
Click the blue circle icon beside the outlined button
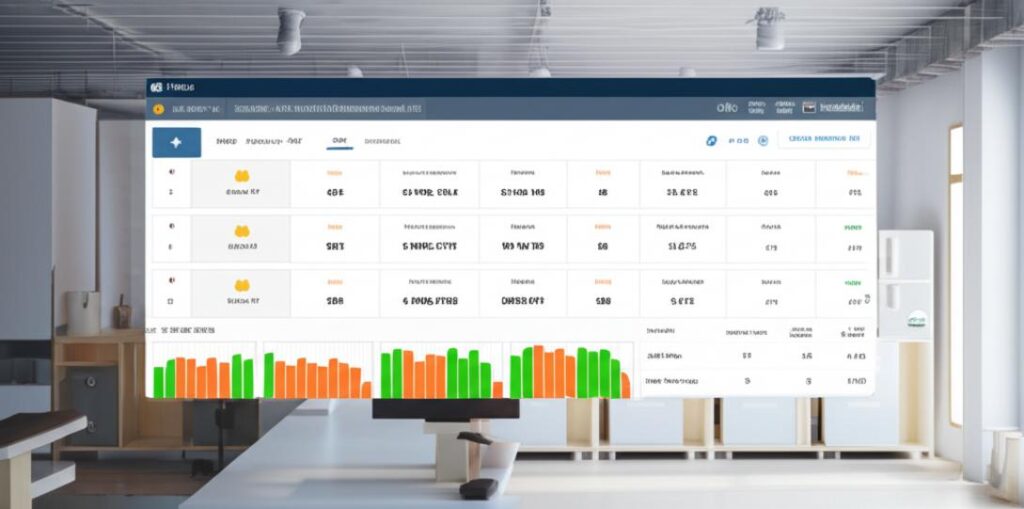click(762, 142)
